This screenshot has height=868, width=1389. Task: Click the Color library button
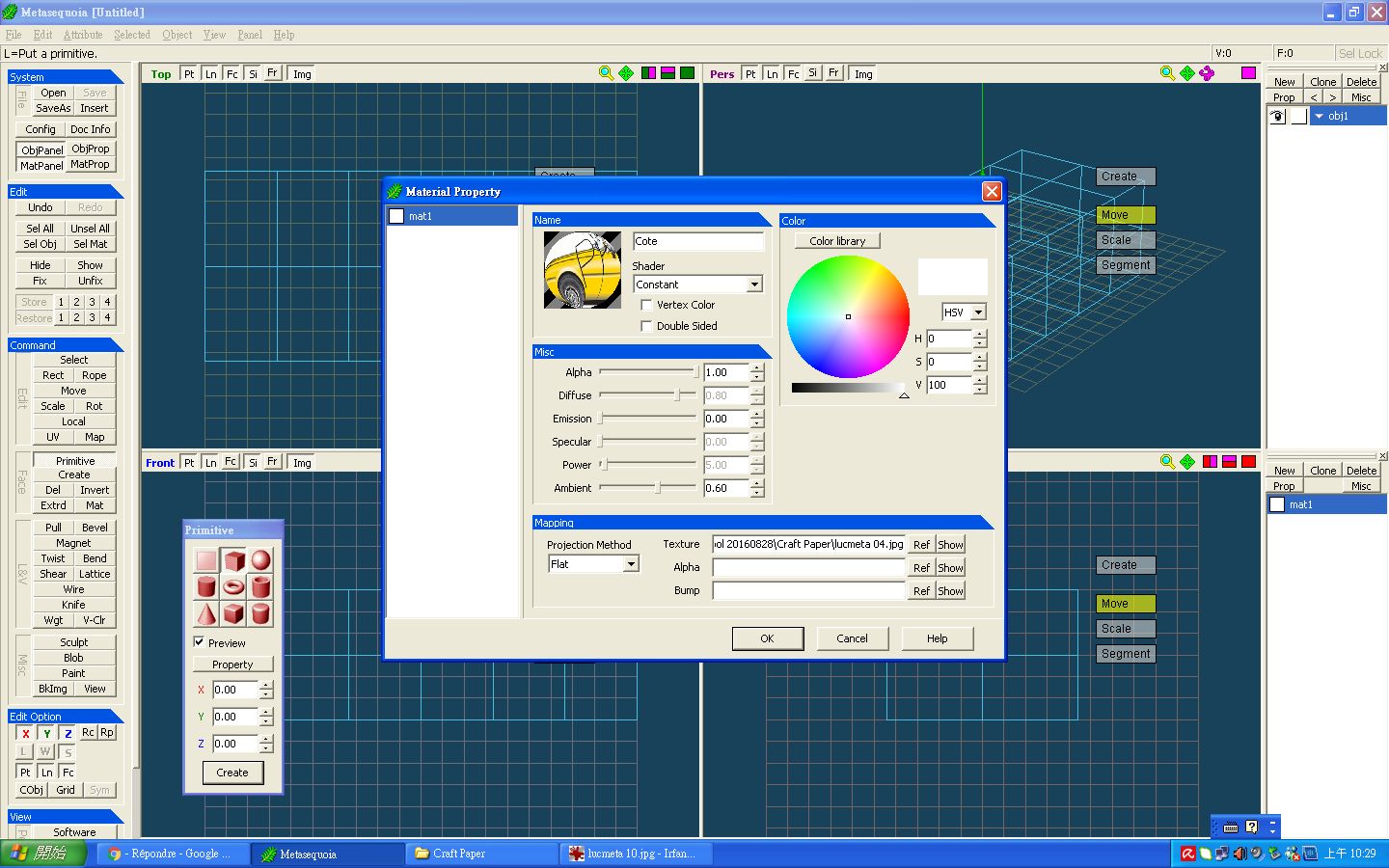(837, 241)
